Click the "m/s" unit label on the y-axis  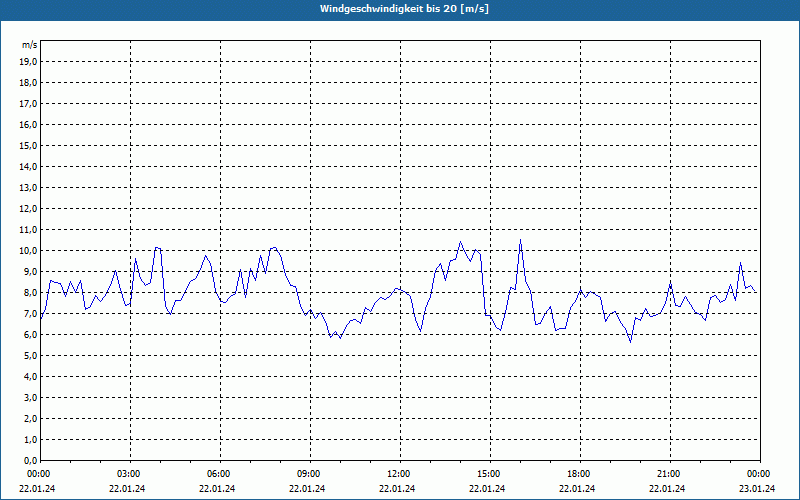click(x=30, y=45)
